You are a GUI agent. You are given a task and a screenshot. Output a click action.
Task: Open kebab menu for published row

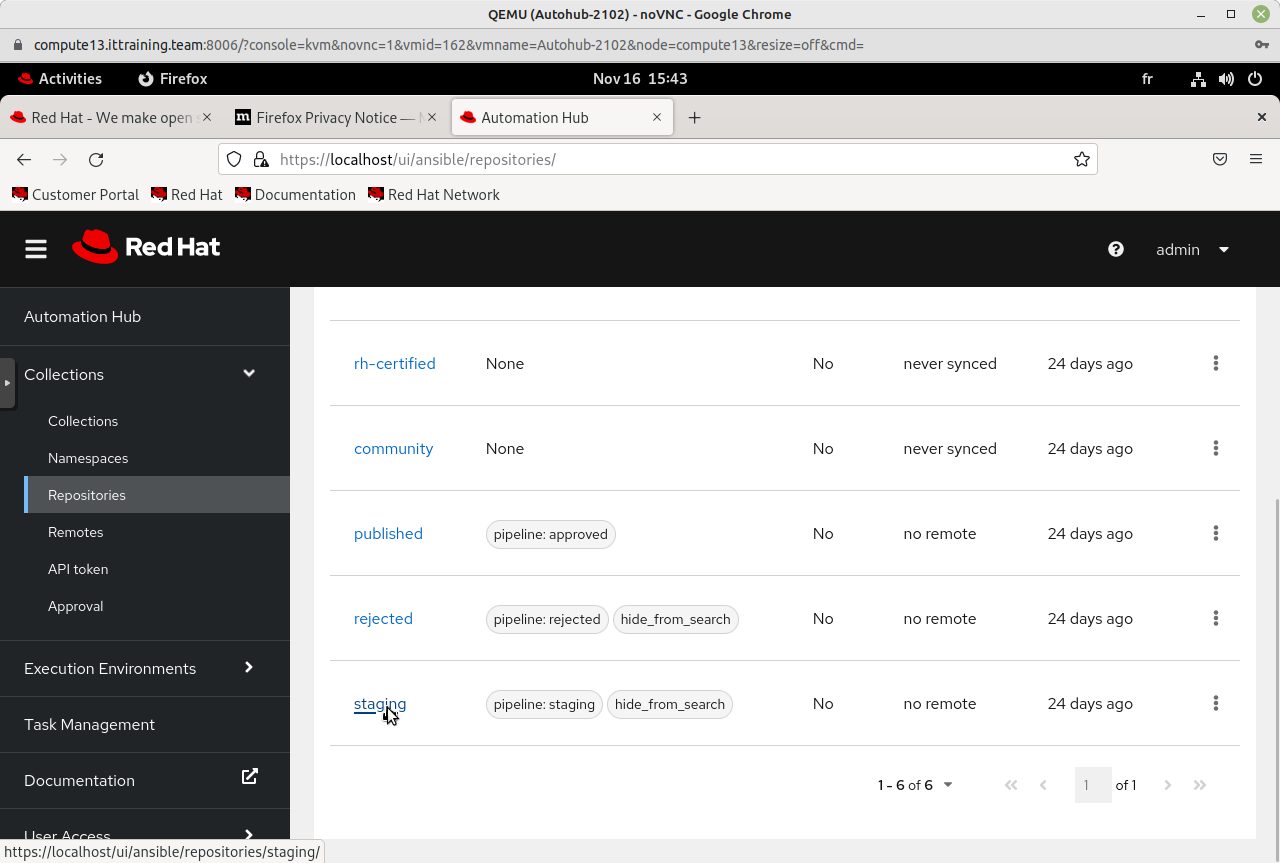pos(1216,533)
